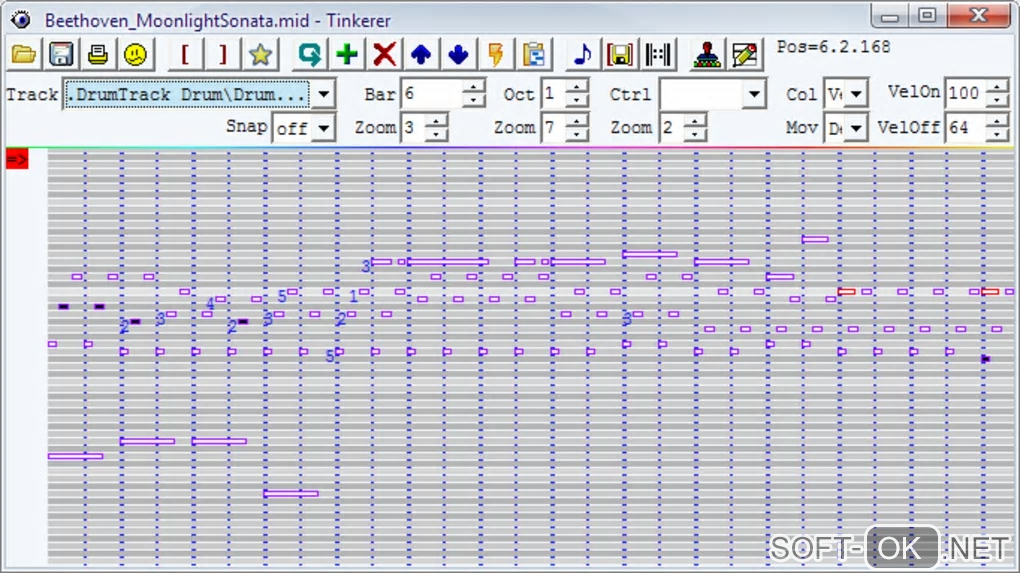Decrease the VelOn value
1020x573 pixels.
click(997, 101)
